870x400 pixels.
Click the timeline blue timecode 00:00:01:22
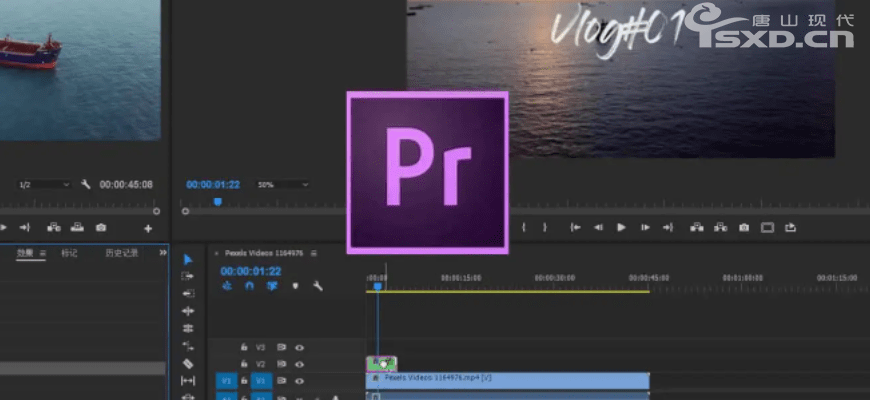coord(251,271)
